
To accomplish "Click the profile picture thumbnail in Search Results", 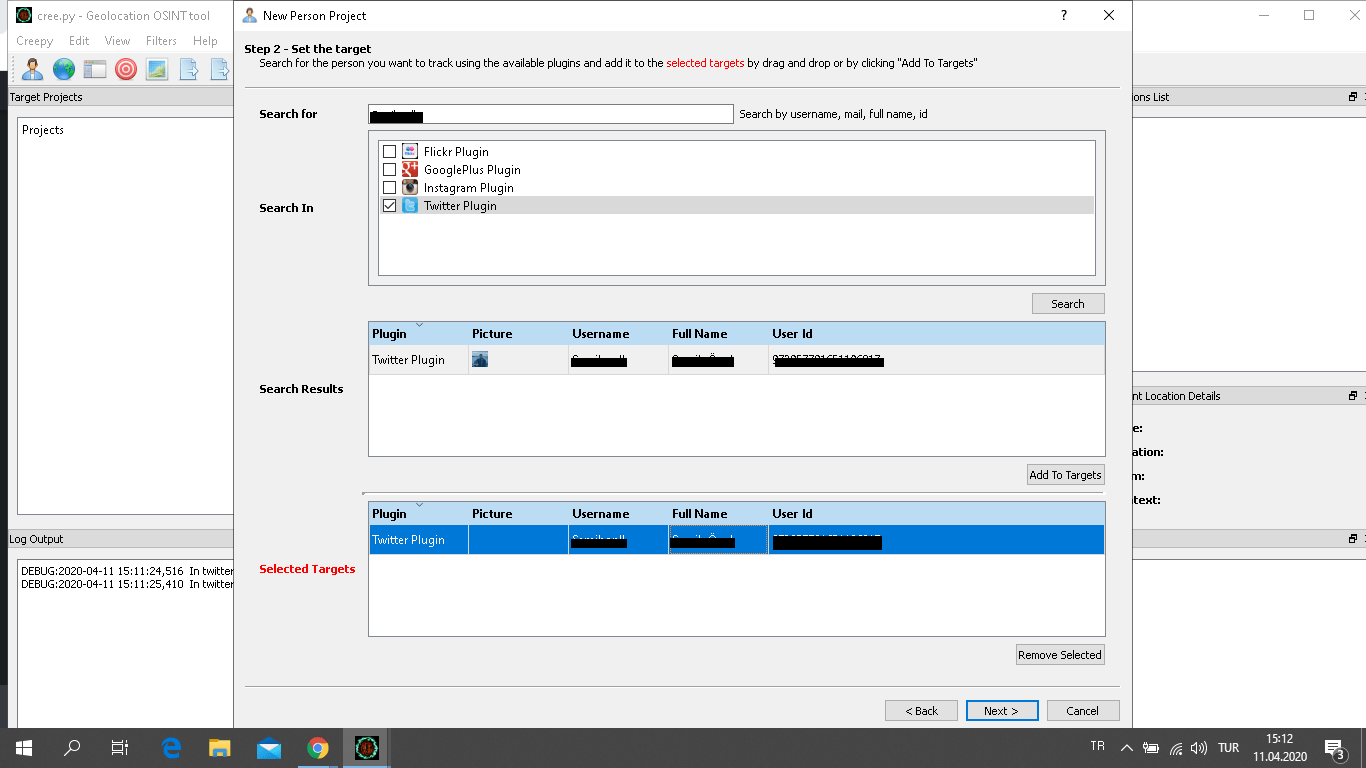I will coord(480,359).
